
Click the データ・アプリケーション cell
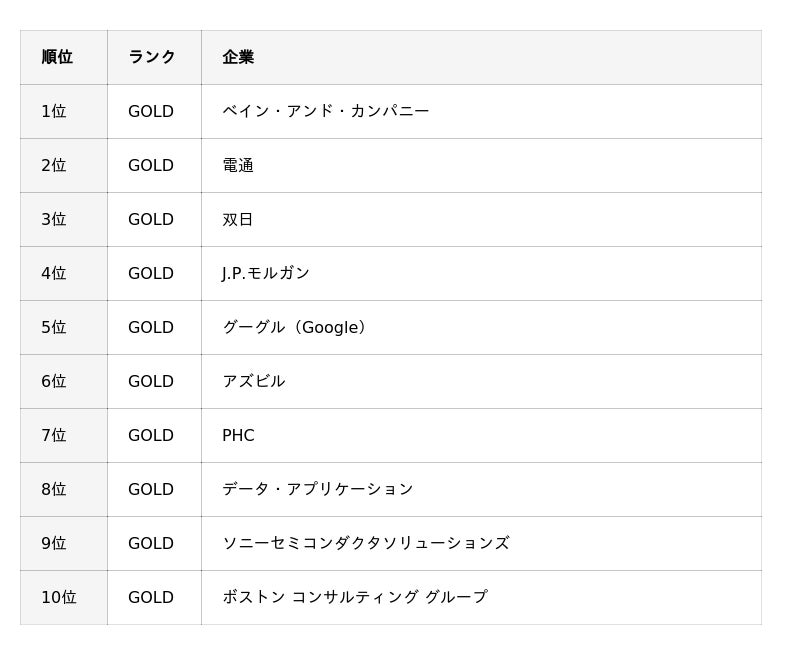coord(318,489)
